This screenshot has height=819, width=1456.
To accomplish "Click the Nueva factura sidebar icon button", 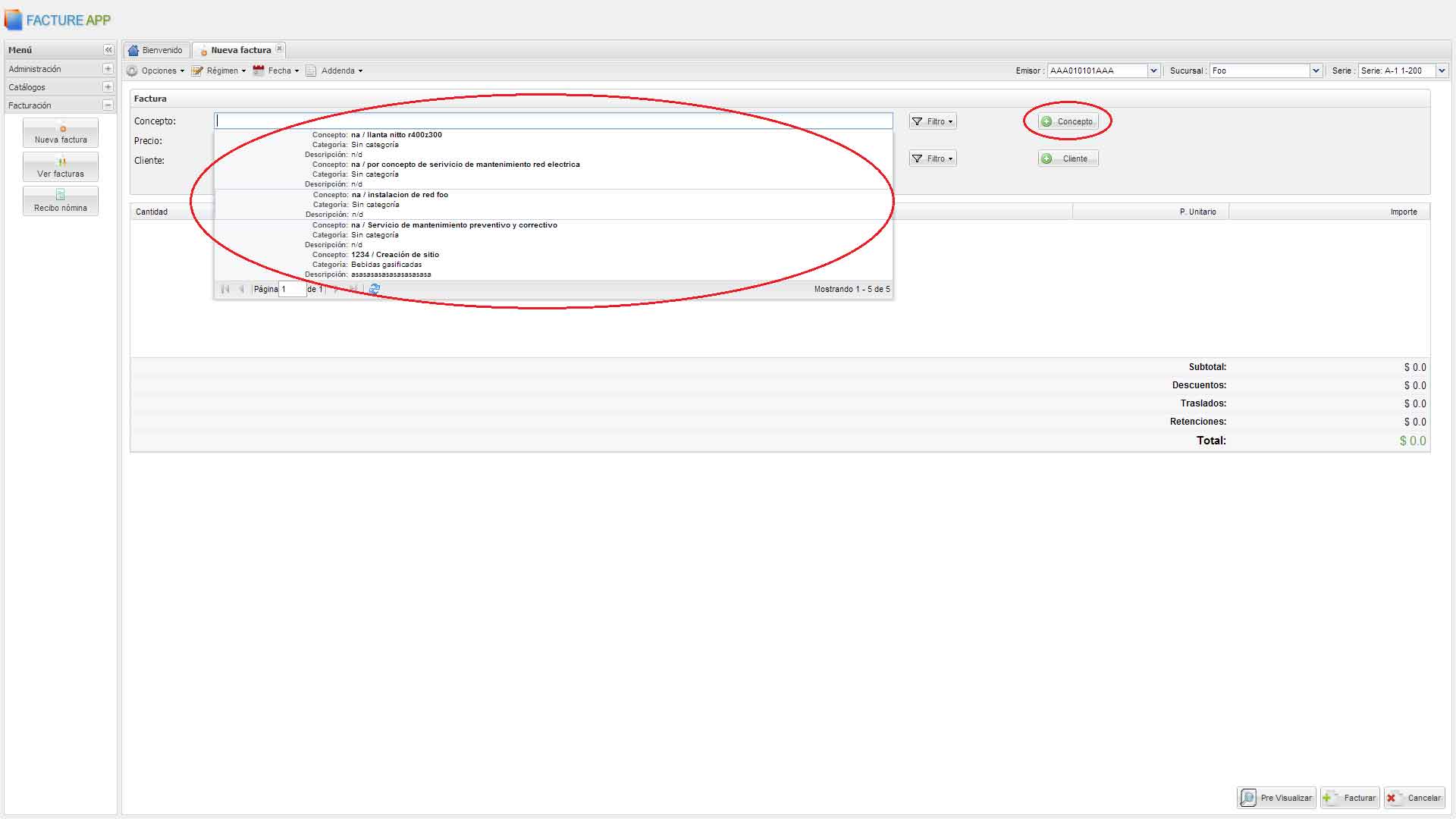I will click(61, 133).
